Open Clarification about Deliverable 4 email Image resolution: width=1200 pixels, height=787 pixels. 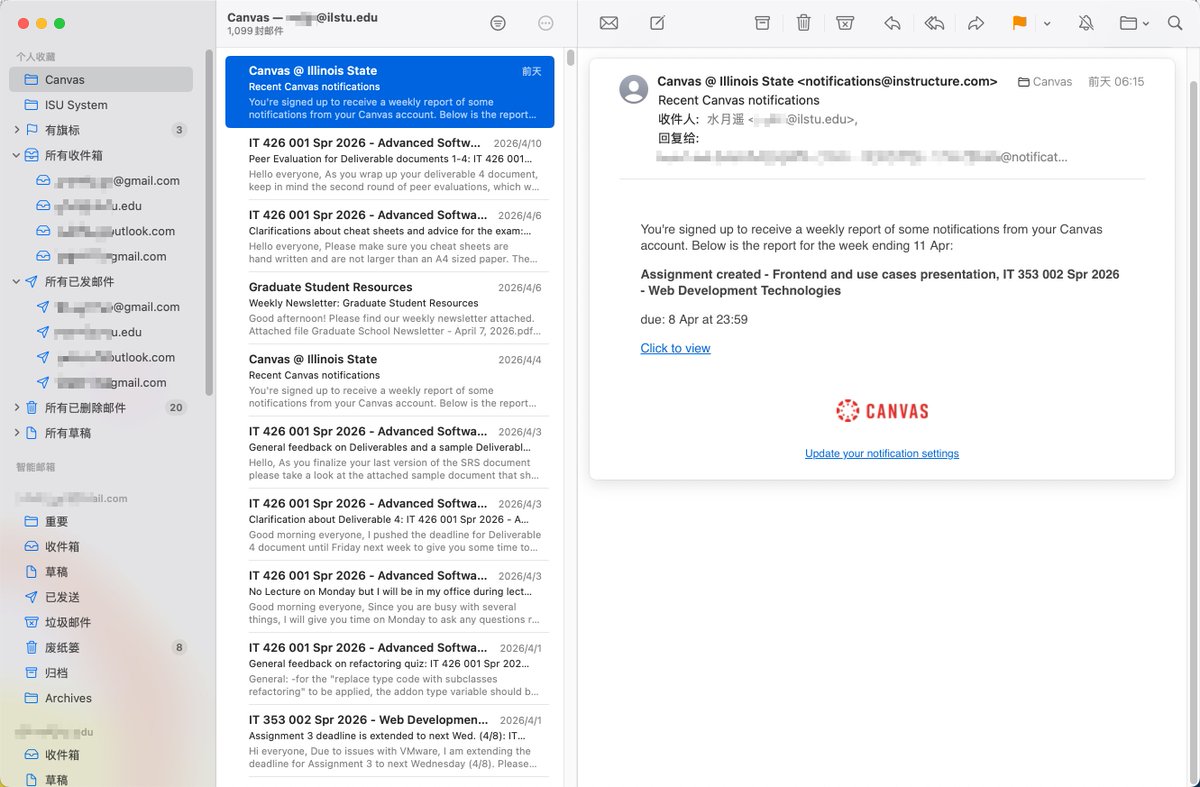click(390, 524)
